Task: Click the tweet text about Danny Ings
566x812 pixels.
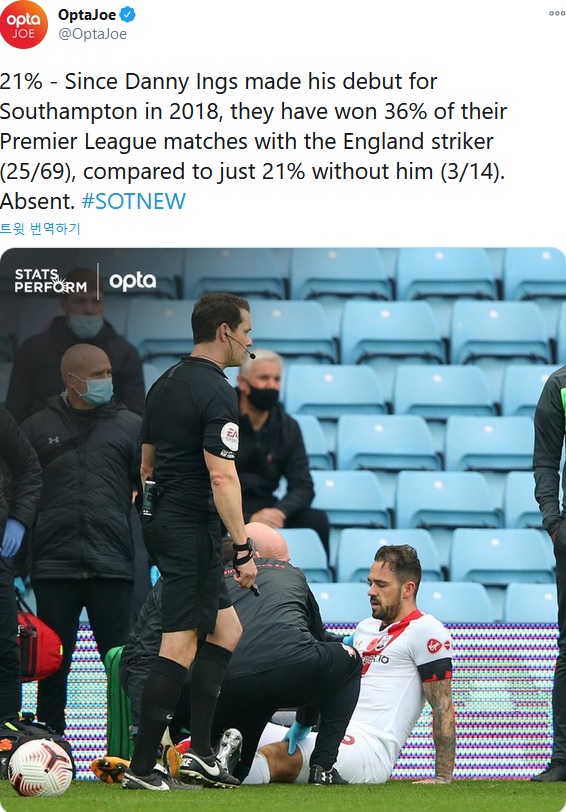Action: tap(253, 141)
